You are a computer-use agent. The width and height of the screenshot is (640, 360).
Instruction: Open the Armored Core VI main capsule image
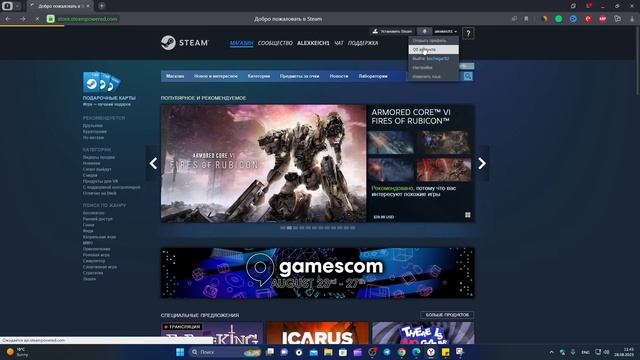[x=264, y=163]
